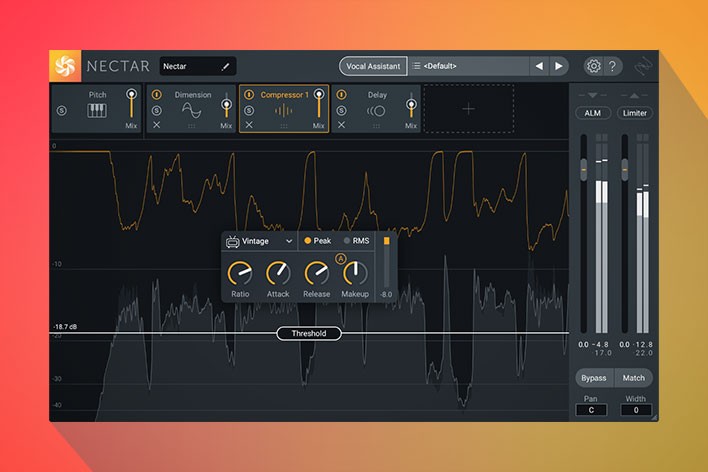Select Peak detection mode

[x=317, y=241]
